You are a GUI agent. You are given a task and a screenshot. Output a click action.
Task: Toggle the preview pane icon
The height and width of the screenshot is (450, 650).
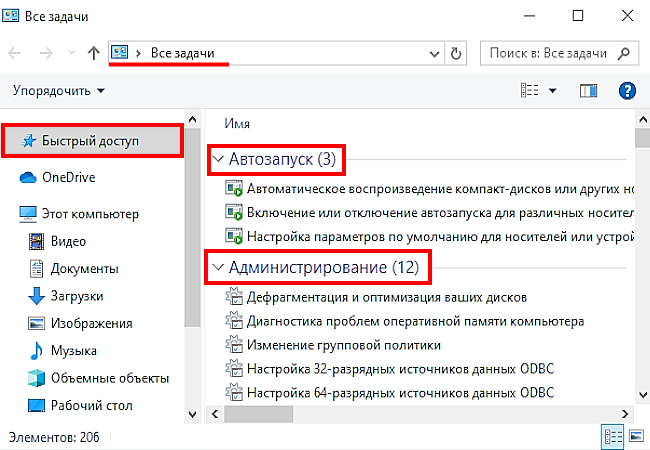pos(588,90)
